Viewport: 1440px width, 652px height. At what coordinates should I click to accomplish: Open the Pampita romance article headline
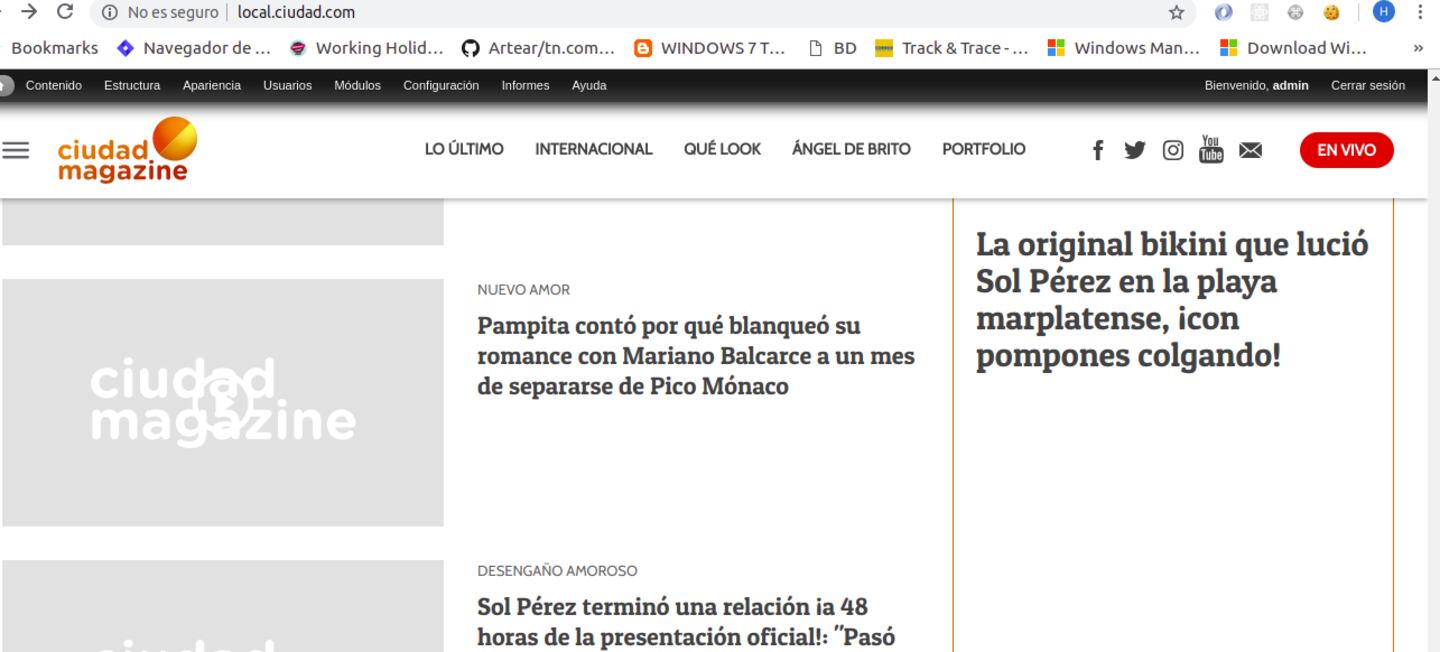pyautogui.click(x=695, y=356)
